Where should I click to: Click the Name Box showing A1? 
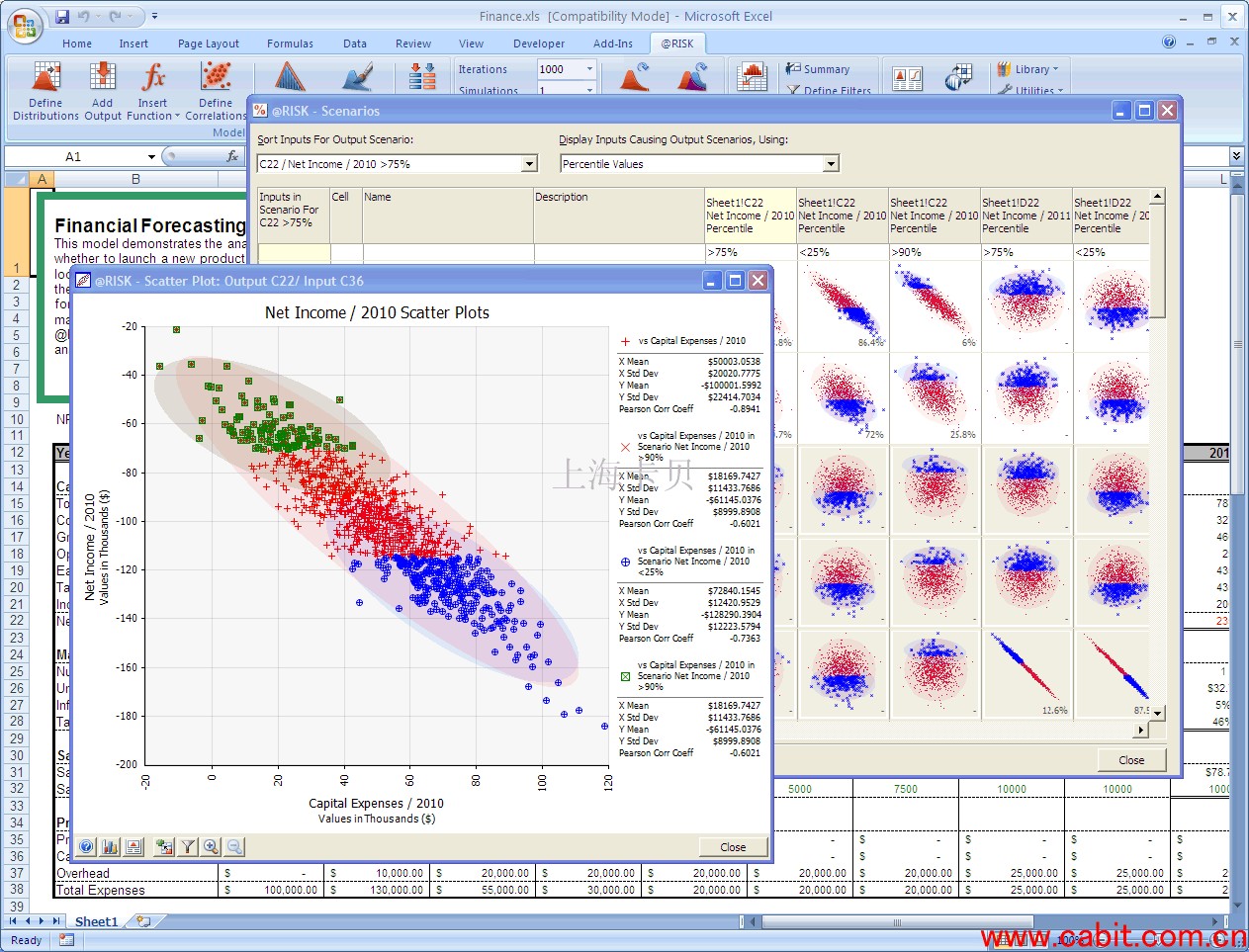74,156
